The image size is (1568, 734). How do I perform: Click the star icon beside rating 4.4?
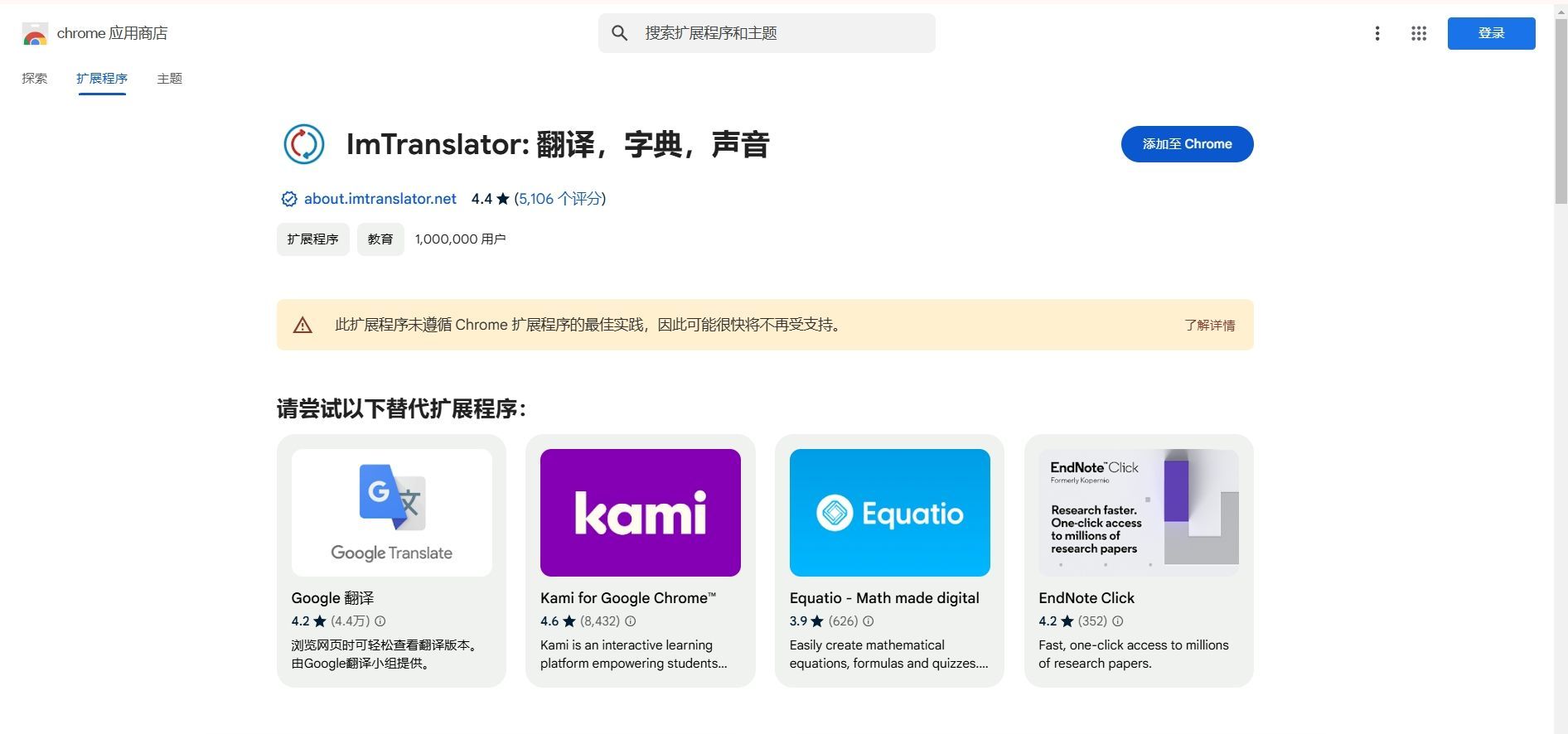(x=503, y=199)
